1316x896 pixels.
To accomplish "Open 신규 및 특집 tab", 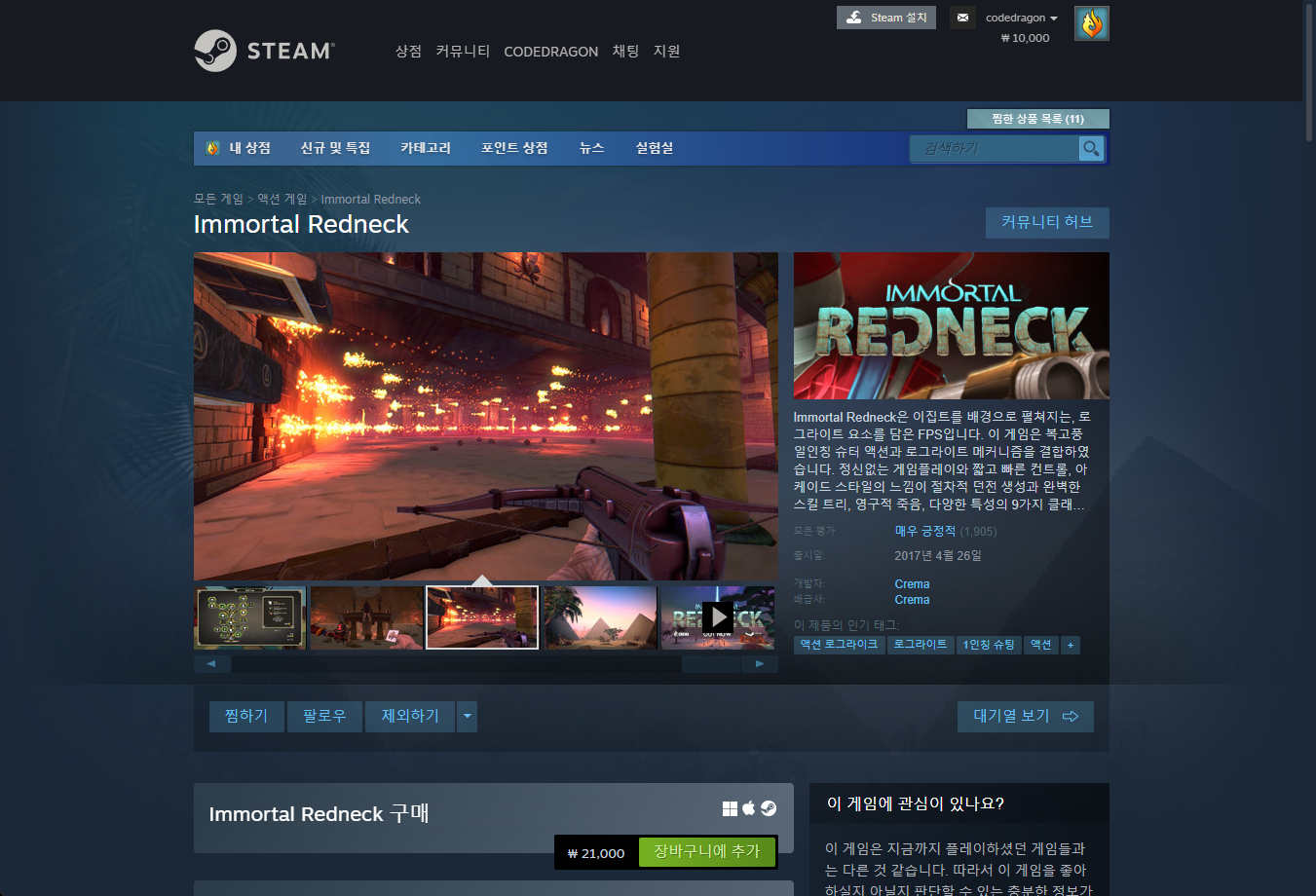I will pos(335,148).
